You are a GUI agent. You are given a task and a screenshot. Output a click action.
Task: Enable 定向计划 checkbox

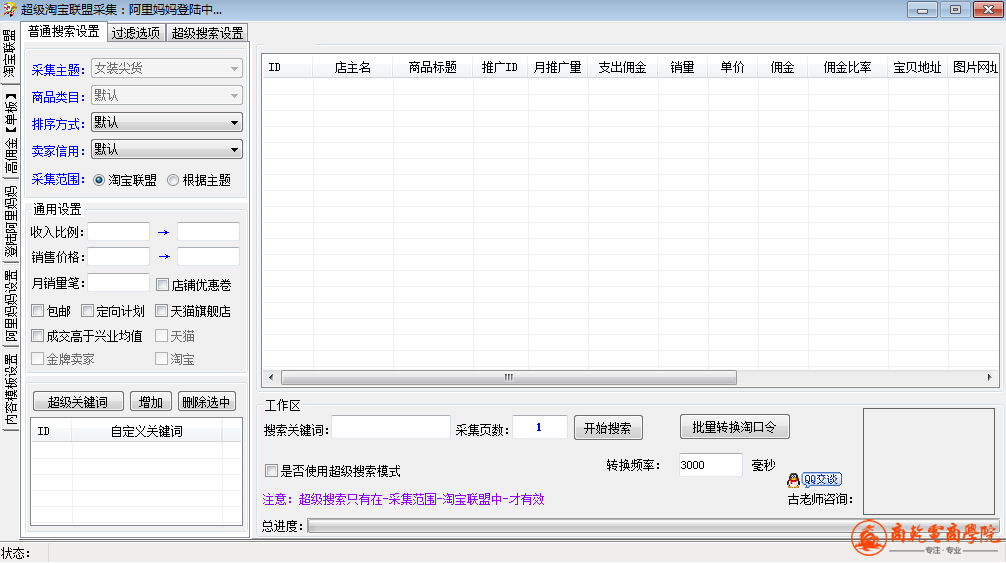(88, 311)
